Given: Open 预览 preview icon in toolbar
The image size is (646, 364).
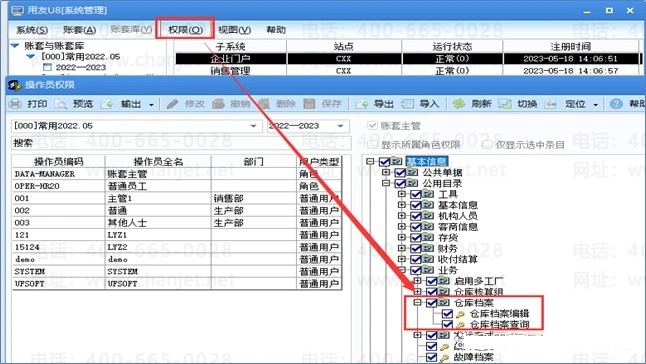Looking at the screenshot, I should pyautogui.click(x=61, y=104).
